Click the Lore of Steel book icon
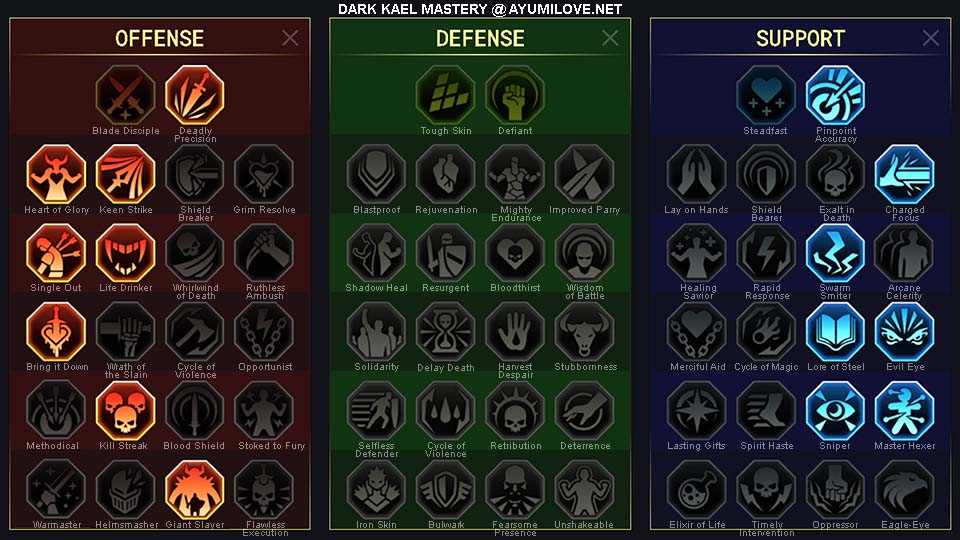The height and width of the screenshot is (540, 960). (x=835, y=332)
